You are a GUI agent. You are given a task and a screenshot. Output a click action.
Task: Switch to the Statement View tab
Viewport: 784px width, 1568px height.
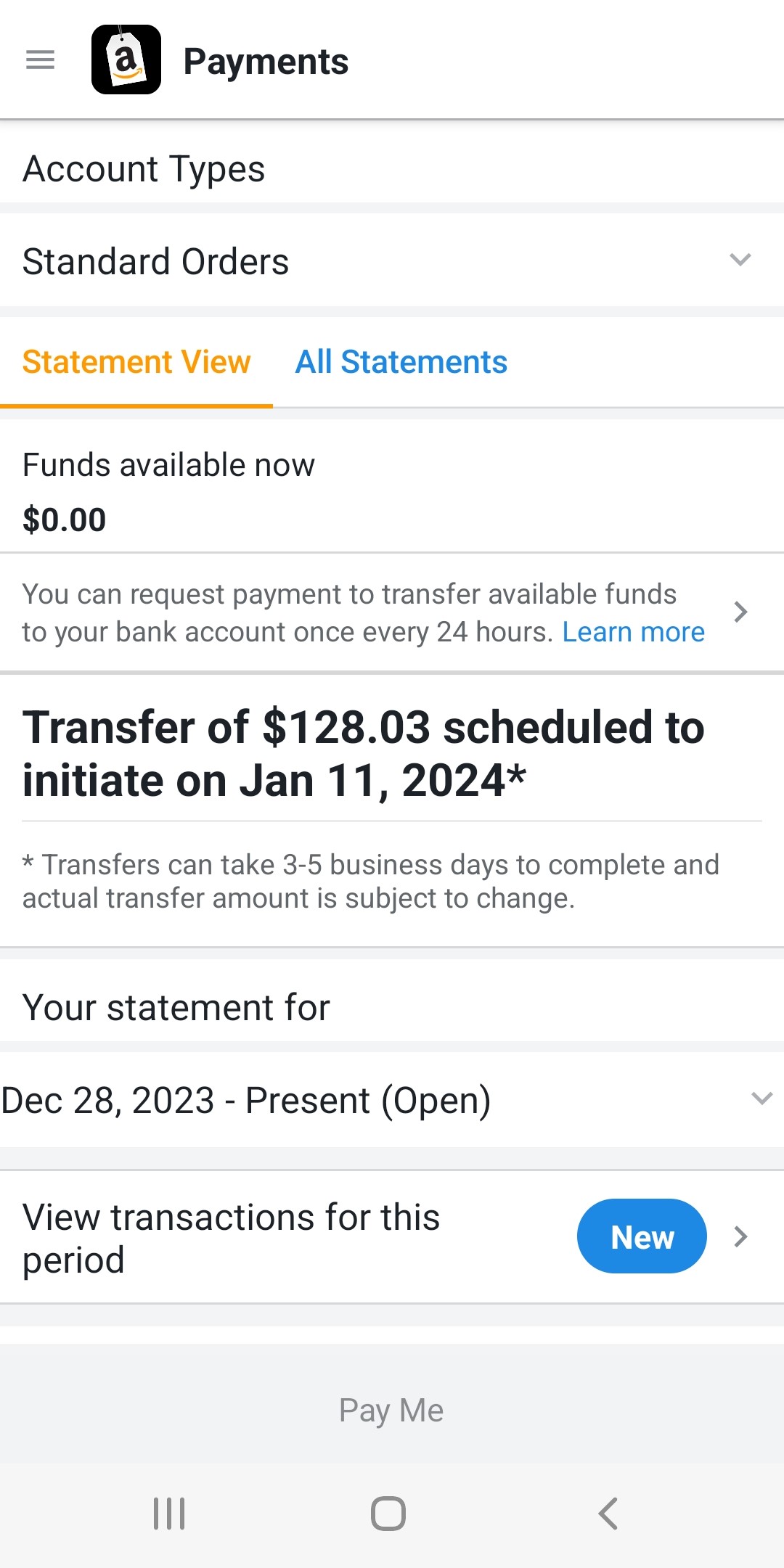(136, 362)
